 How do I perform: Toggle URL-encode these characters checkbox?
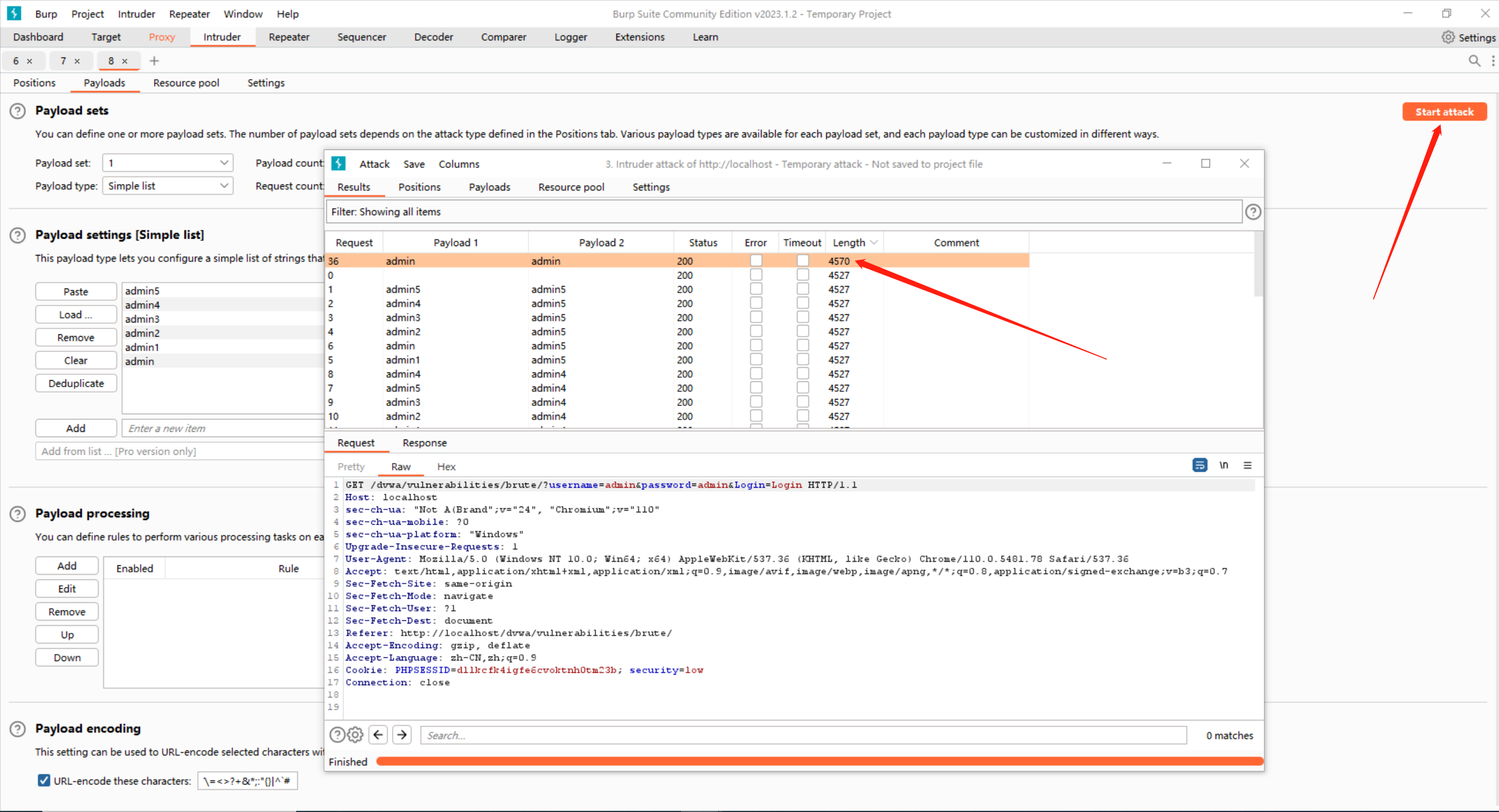coord(43,780)
